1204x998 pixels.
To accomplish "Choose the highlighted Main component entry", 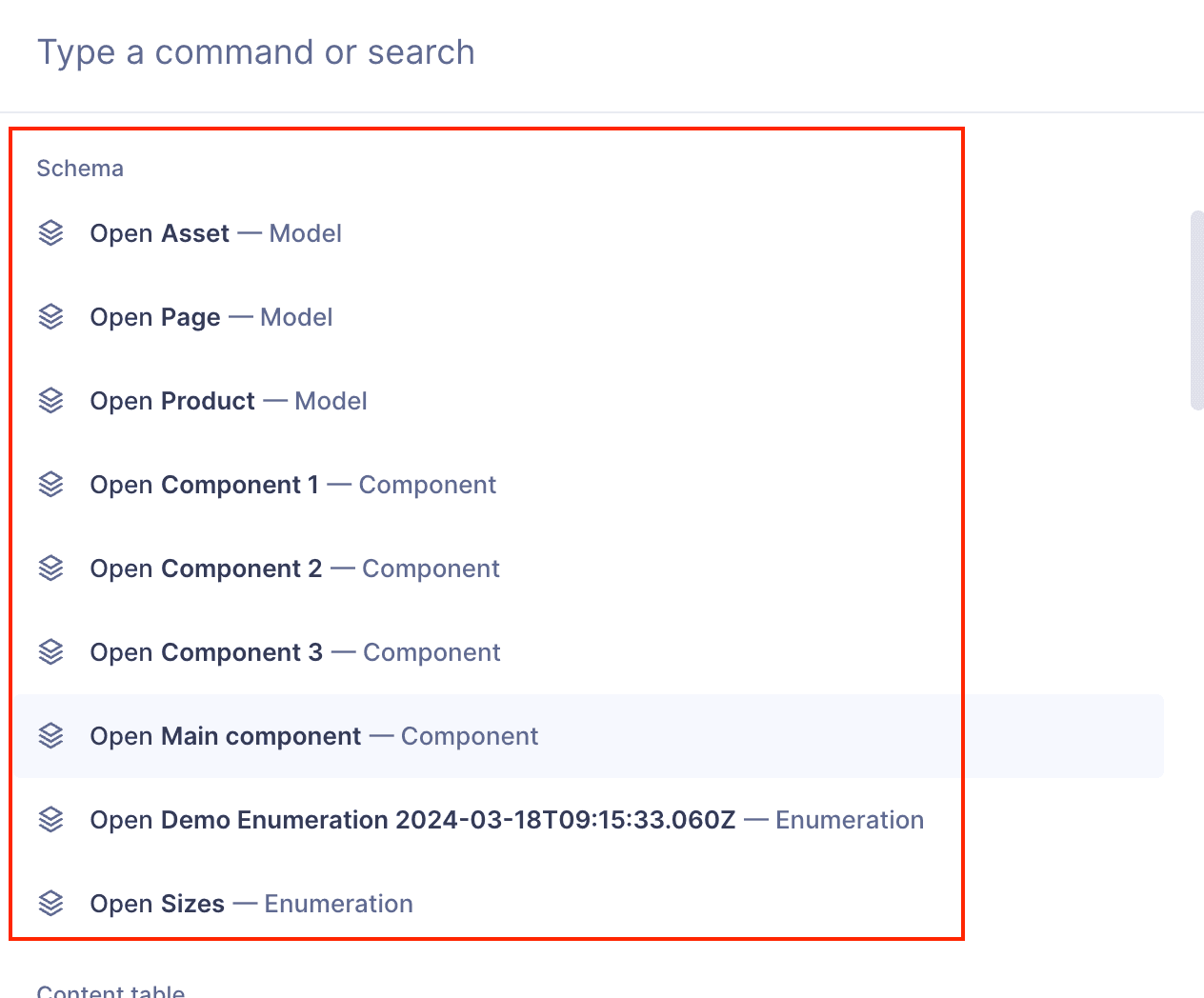I will click(314, 735).
